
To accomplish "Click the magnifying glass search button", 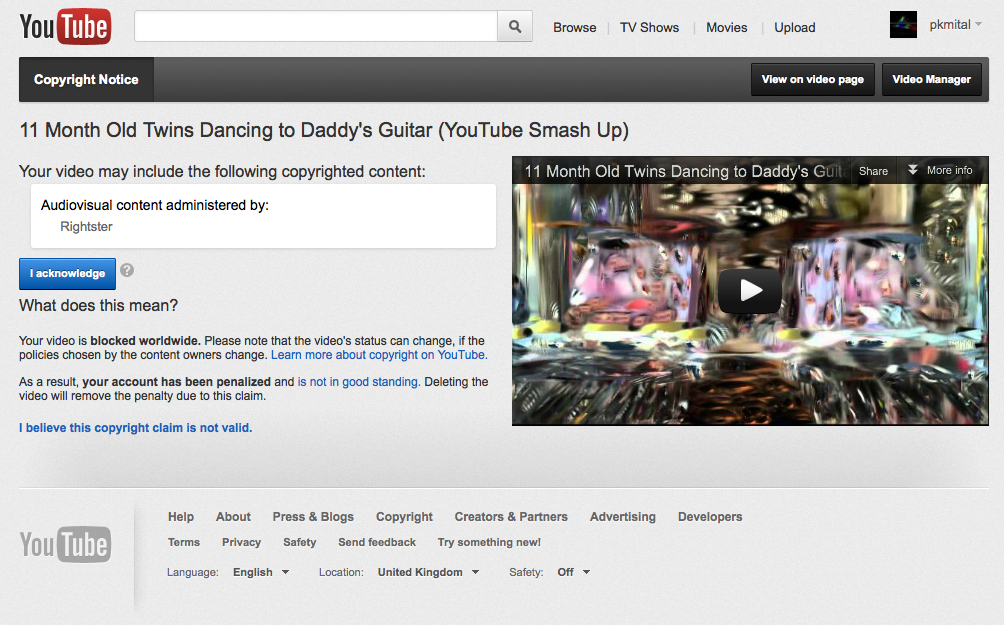I will point(514,27).
